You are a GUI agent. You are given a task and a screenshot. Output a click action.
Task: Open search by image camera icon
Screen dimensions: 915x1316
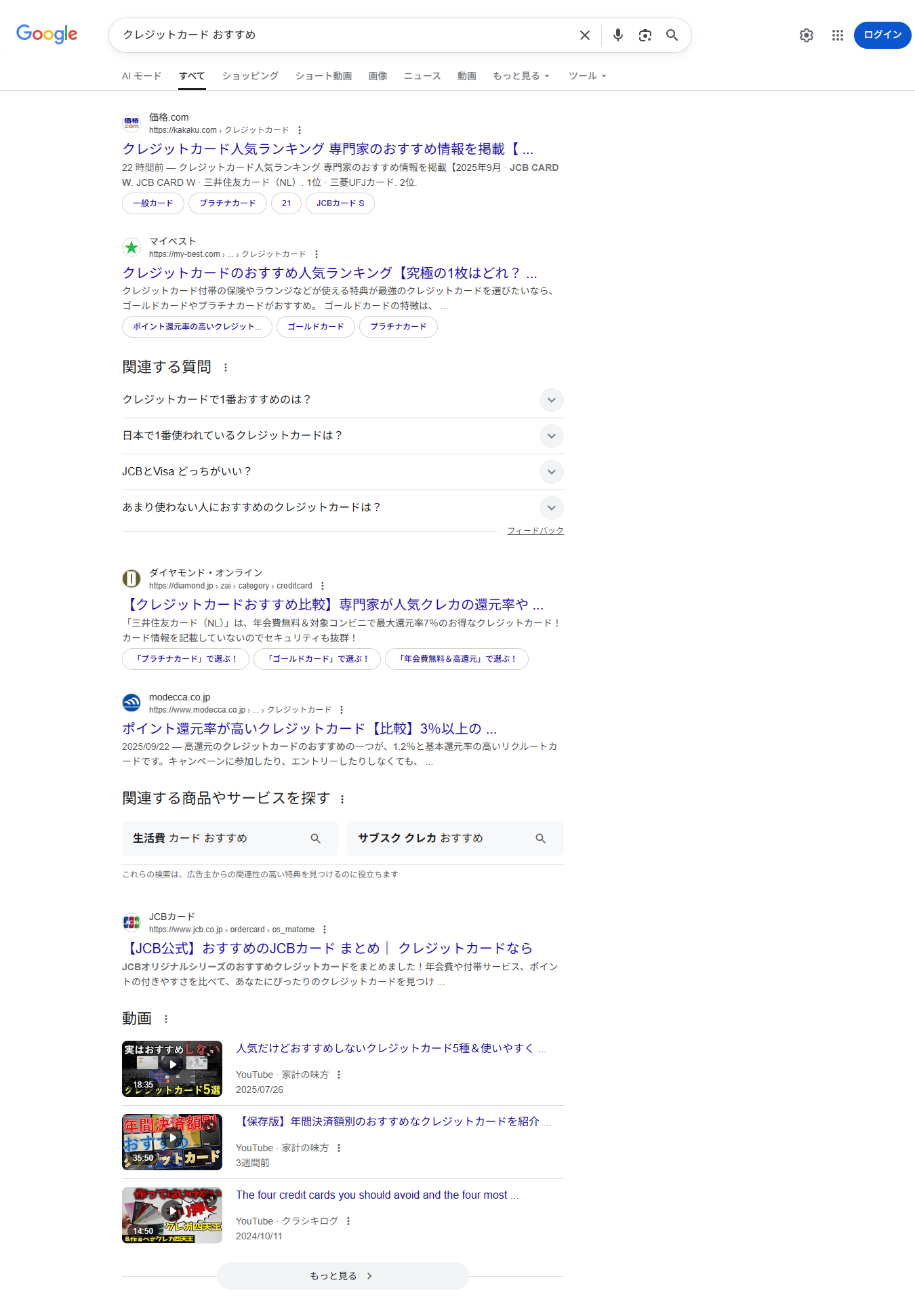(645, 35)
